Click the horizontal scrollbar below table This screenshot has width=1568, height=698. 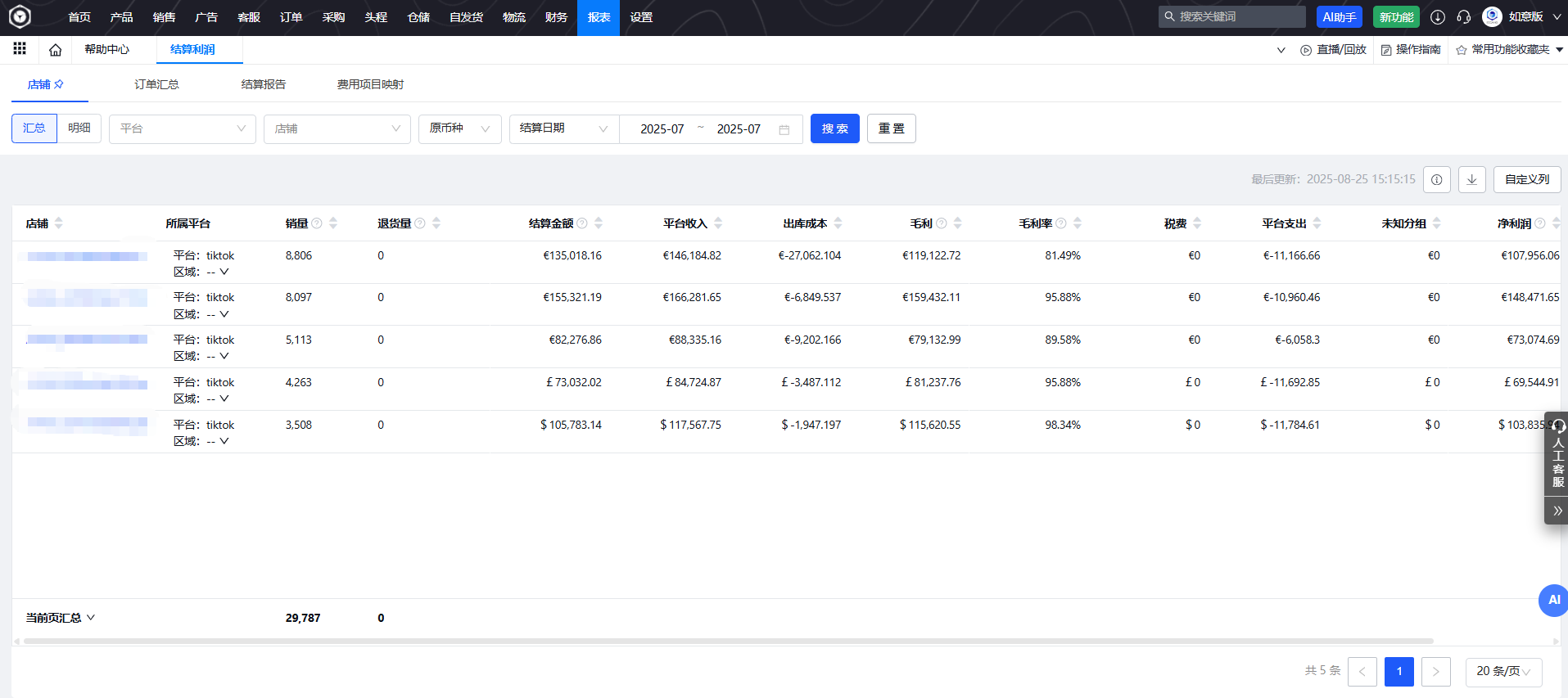click(729, 641)
